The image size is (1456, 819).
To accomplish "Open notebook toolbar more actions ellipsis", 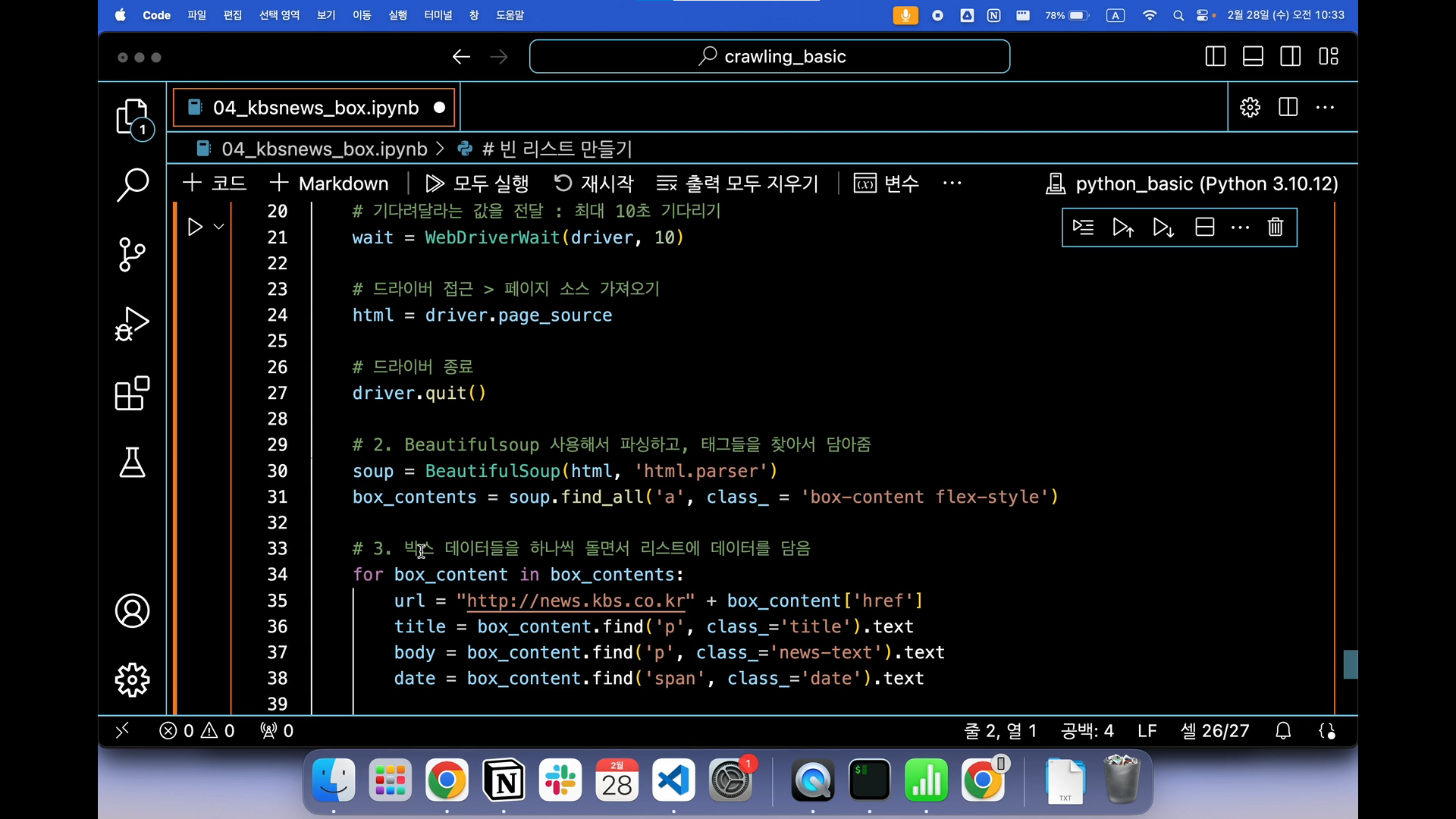I will 952,184.
